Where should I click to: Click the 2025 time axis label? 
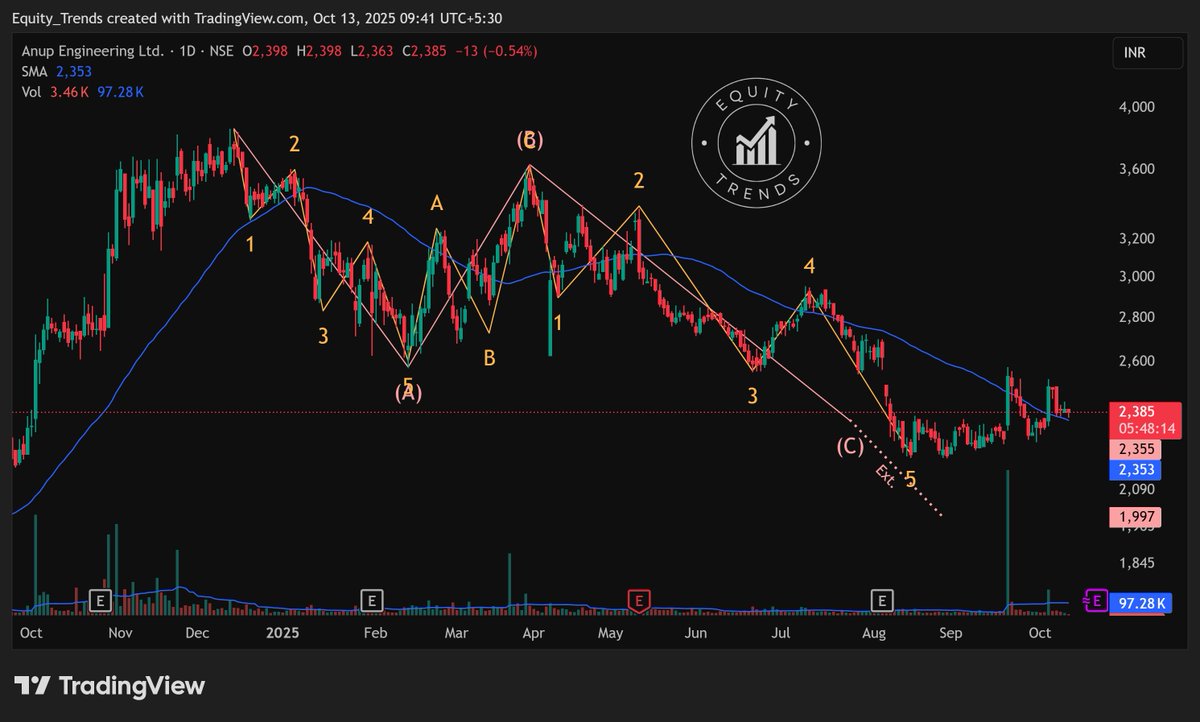pyautogui.click(x=283, y=633)
